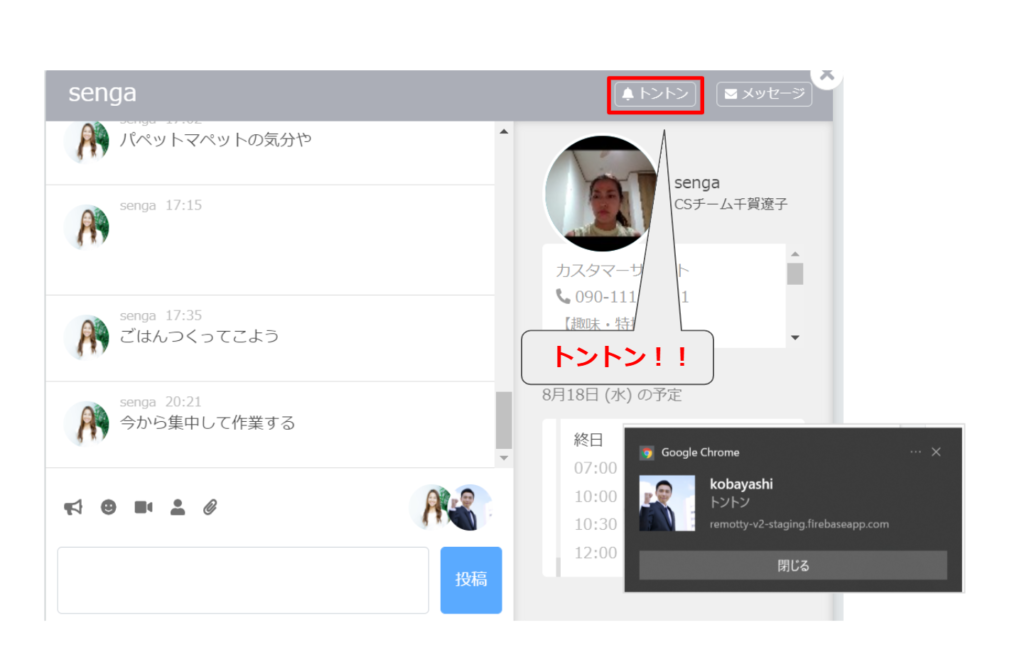The height and width of the screenshot is (647, 1024).
Task: Click the 12:00 schedule entry
Action: click(x=595, y=553)
